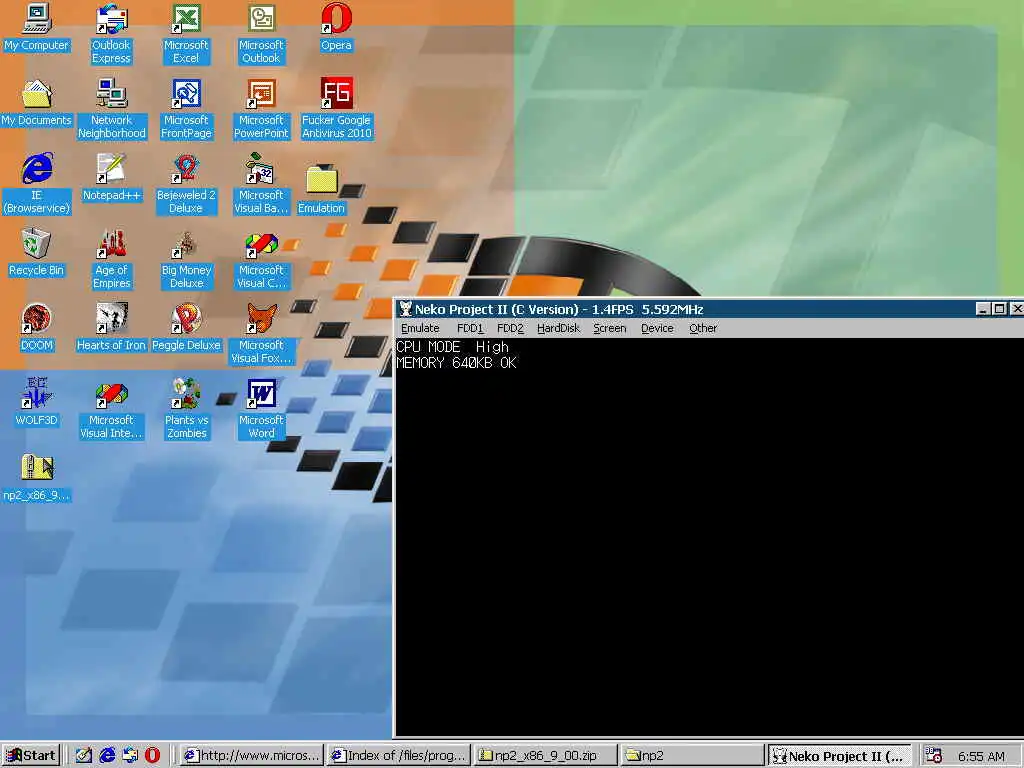
Task: Select the Opera desktop shortcut
Action: coord(336,28)
